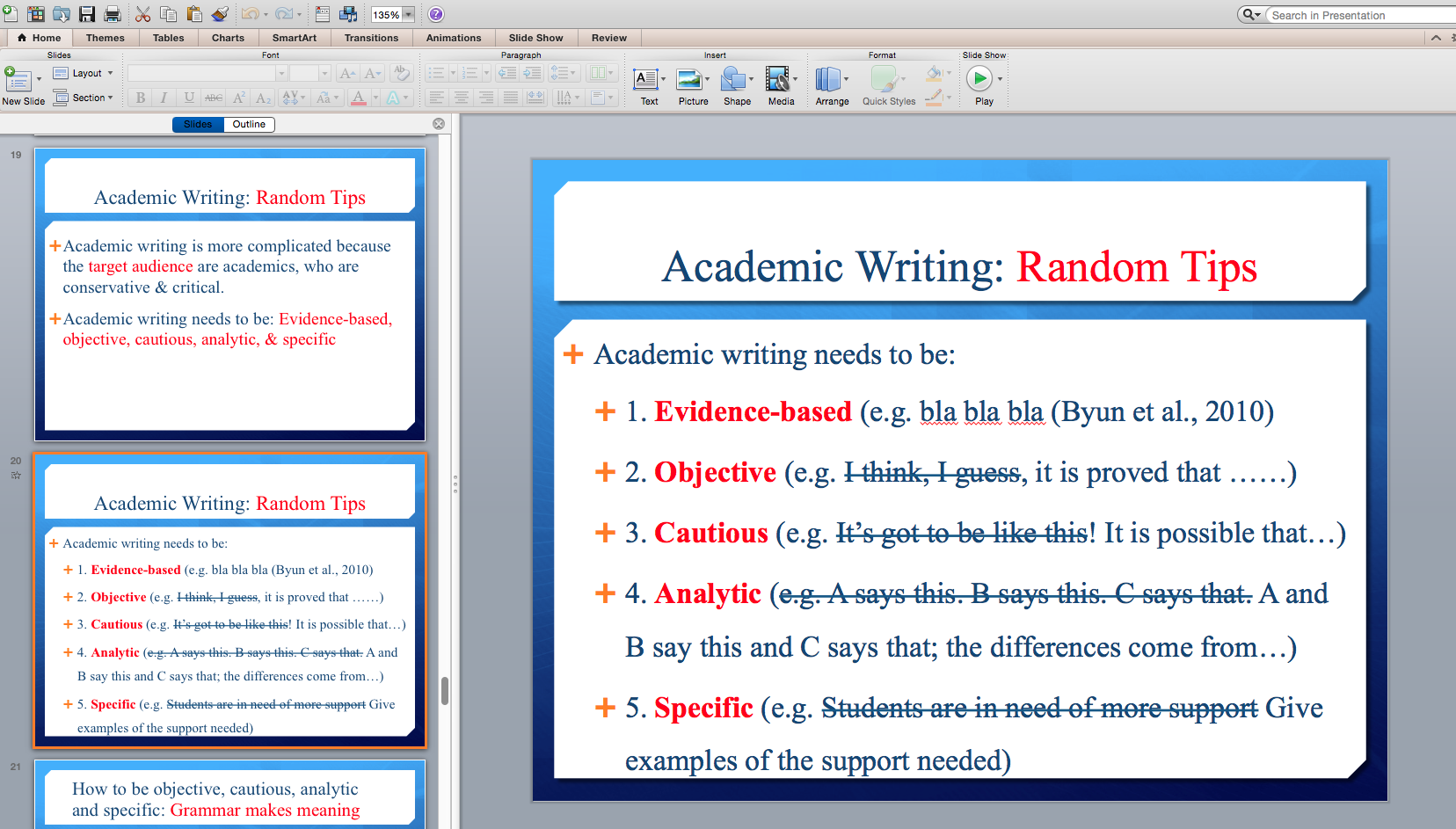1456x829 pixels.
Task: Click the Line color pencil icon
Action: 934,98
